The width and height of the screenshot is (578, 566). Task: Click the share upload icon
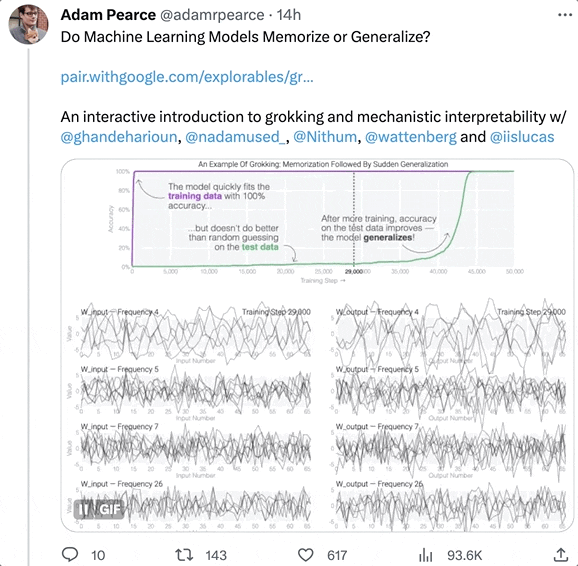coord(560,554)
